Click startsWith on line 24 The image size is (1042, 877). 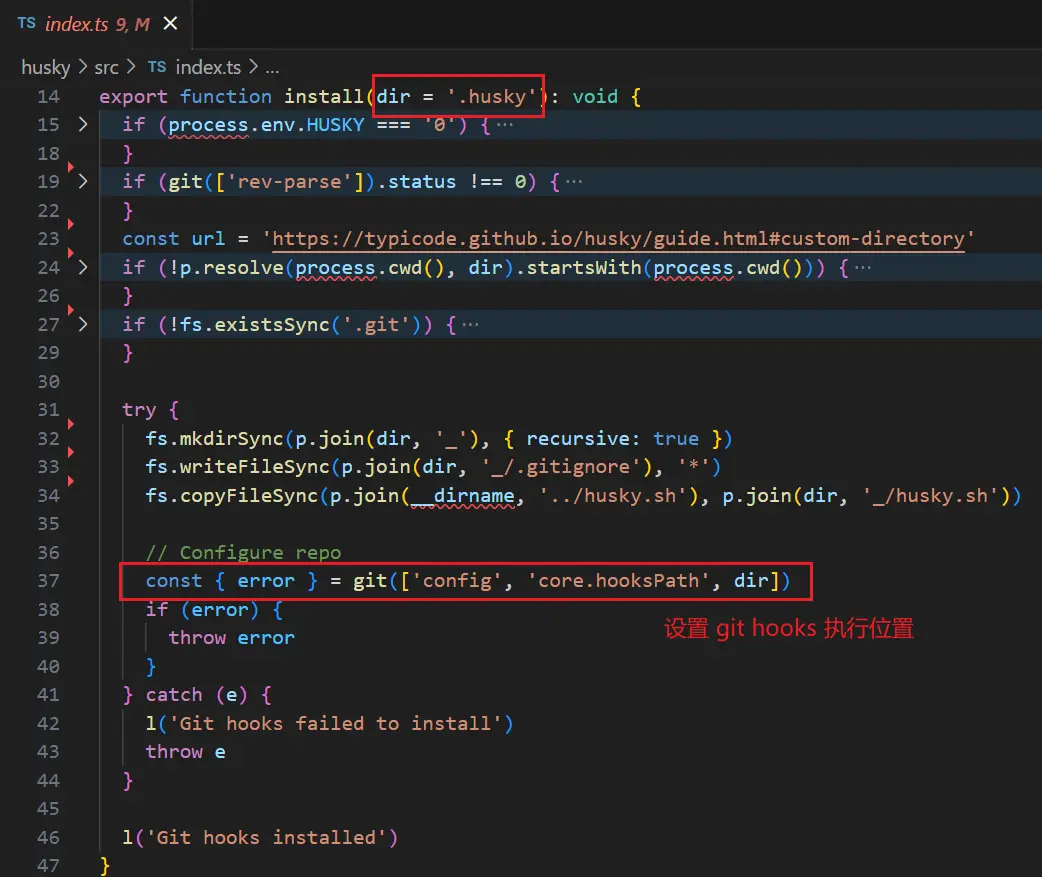[x=583, y=267]
